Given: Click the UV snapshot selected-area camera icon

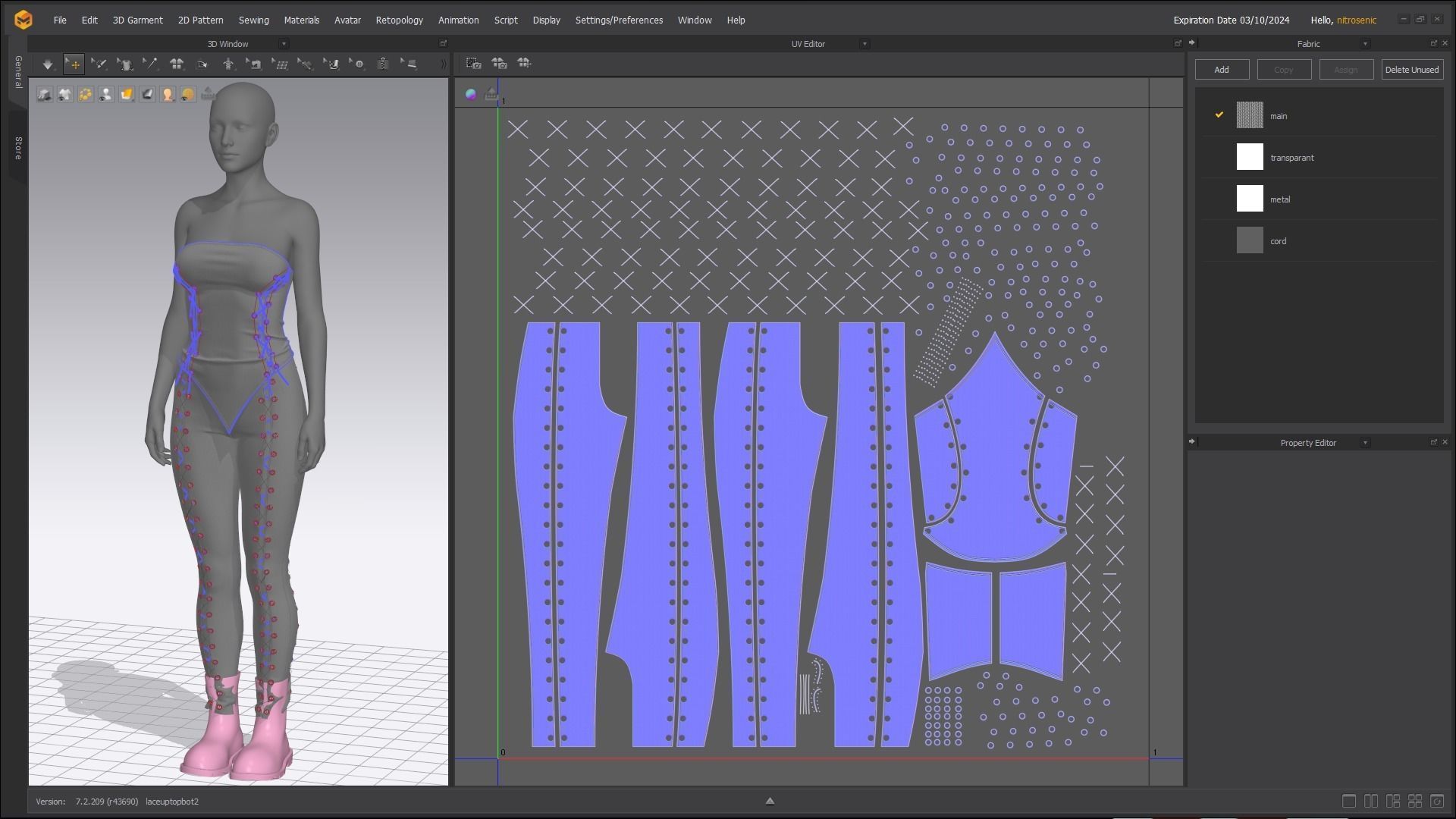Looking at the screenshot, I should click(474, 64).
